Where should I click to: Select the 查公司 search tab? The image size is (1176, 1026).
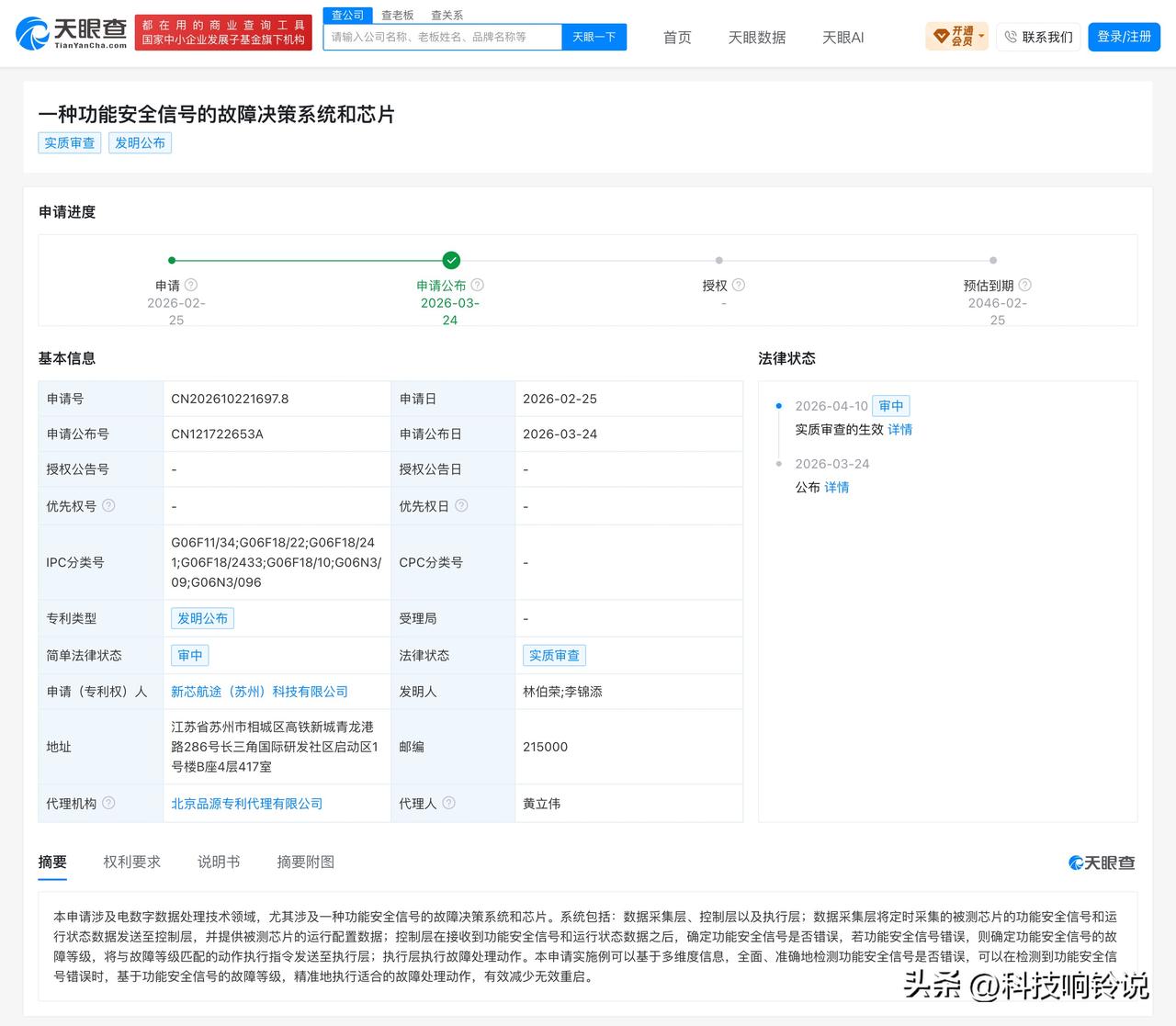[x=348, y=15]
